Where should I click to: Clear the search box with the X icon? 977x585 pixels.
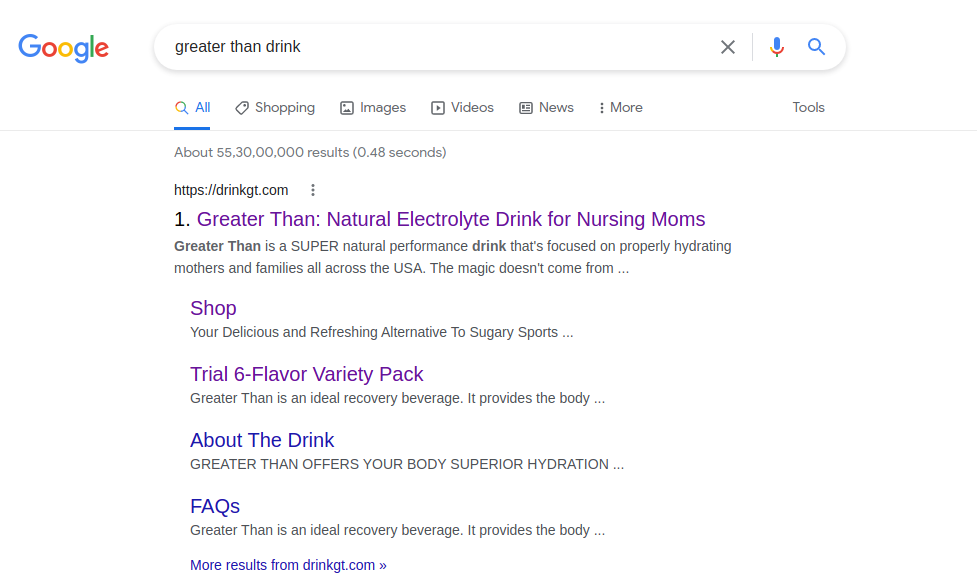pyautogui.click(x=727, y=47)
